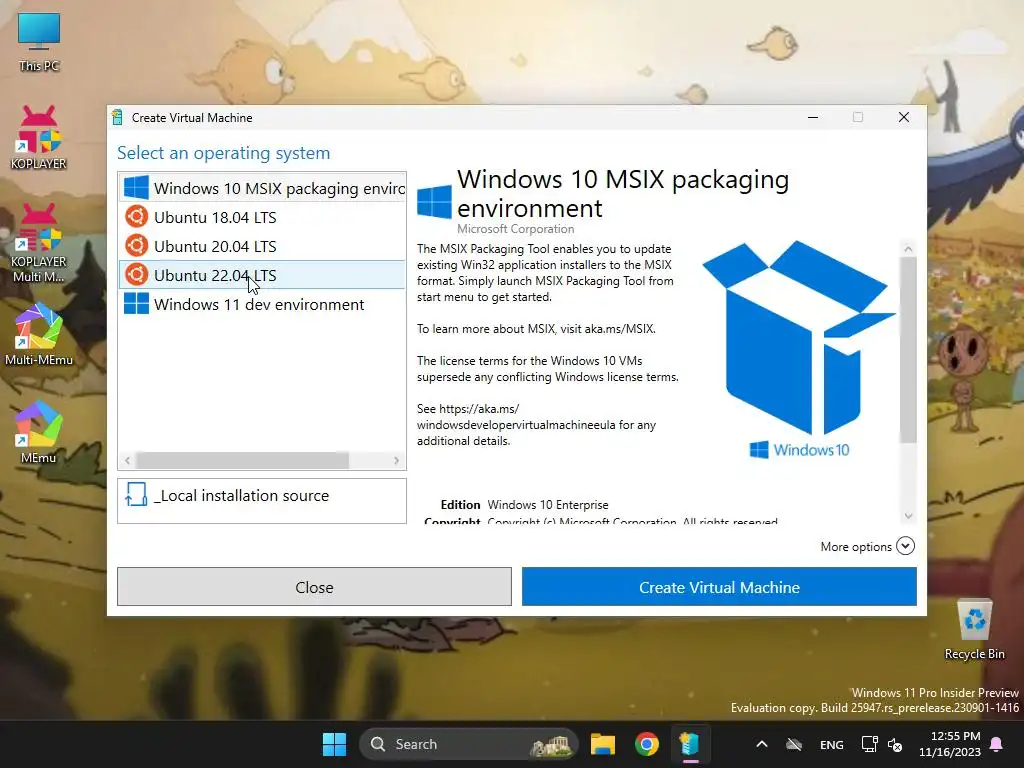Open the notifications bell icon
1024x768 pixels.
(997, 744)
